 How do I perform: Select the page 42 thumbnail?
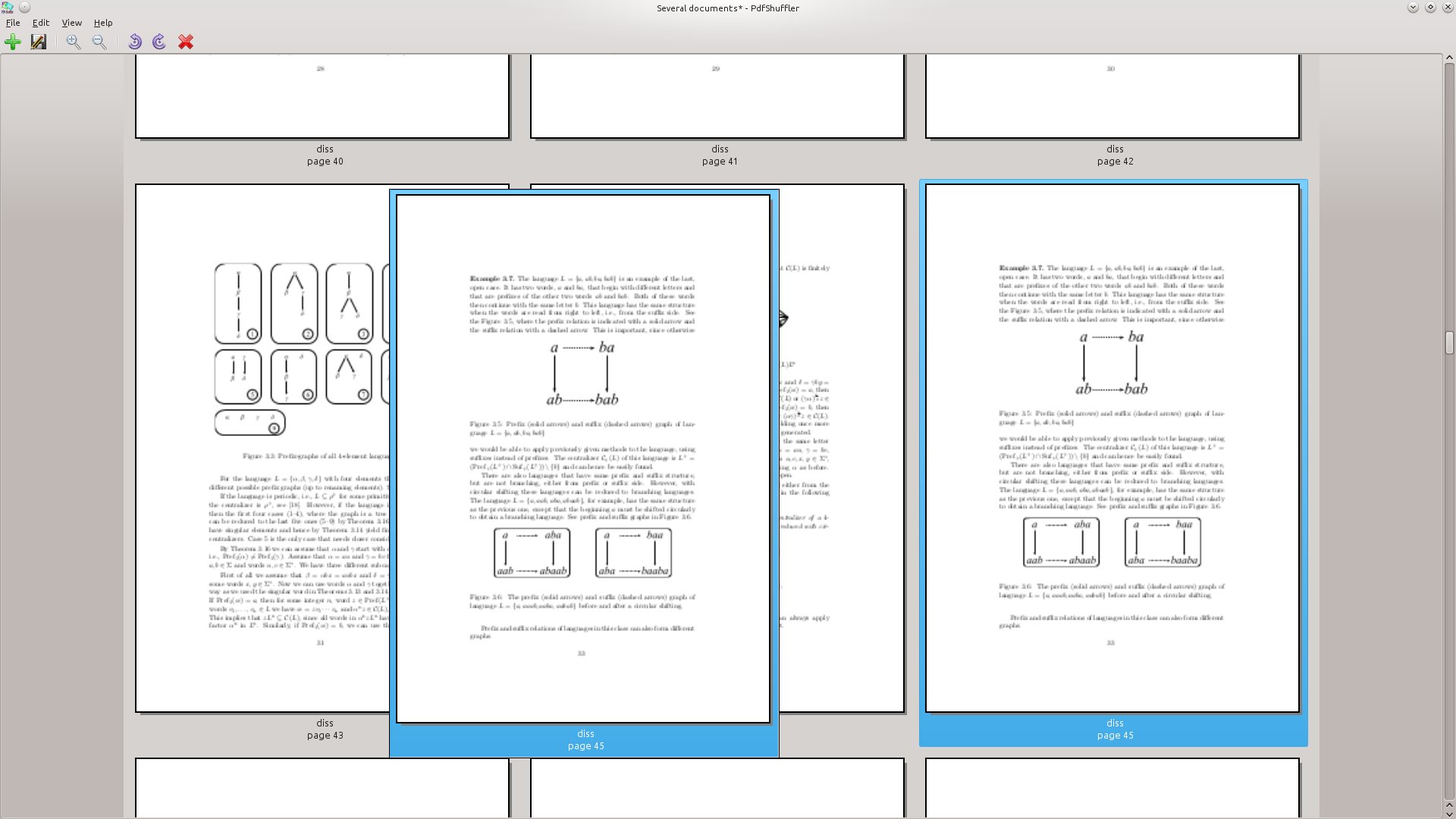click(x=1112, y=96)
